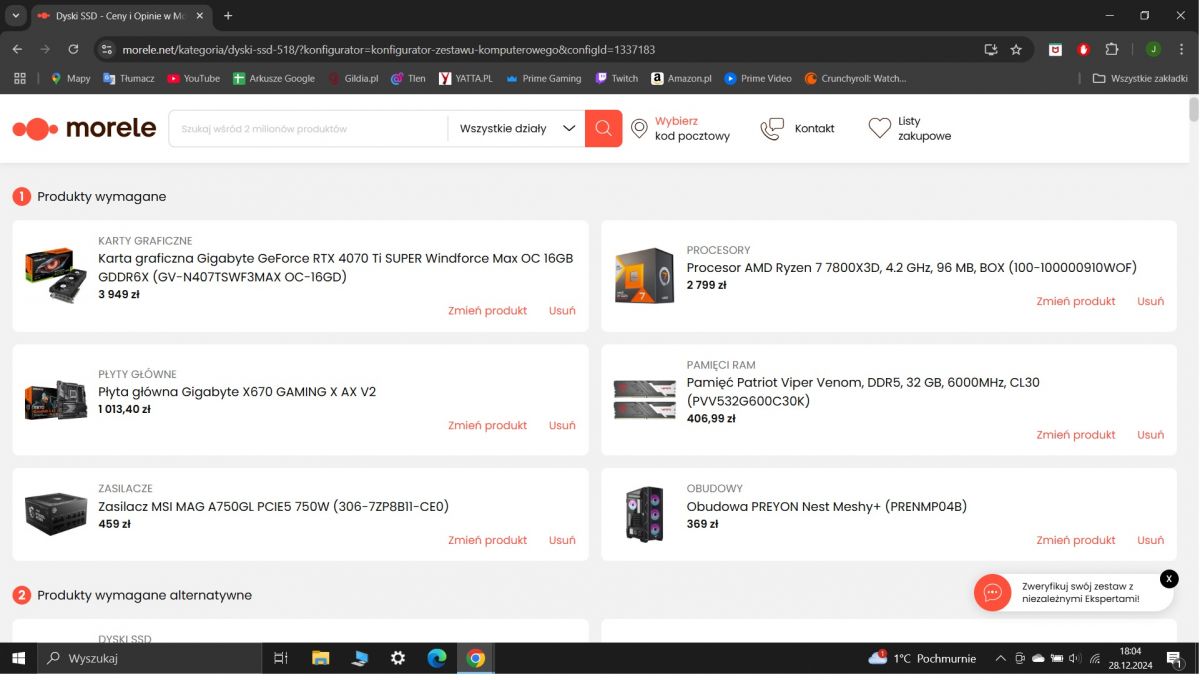
Task: Remove the PREYON Nest Meshy+ case
Action: click(1150, 540)
